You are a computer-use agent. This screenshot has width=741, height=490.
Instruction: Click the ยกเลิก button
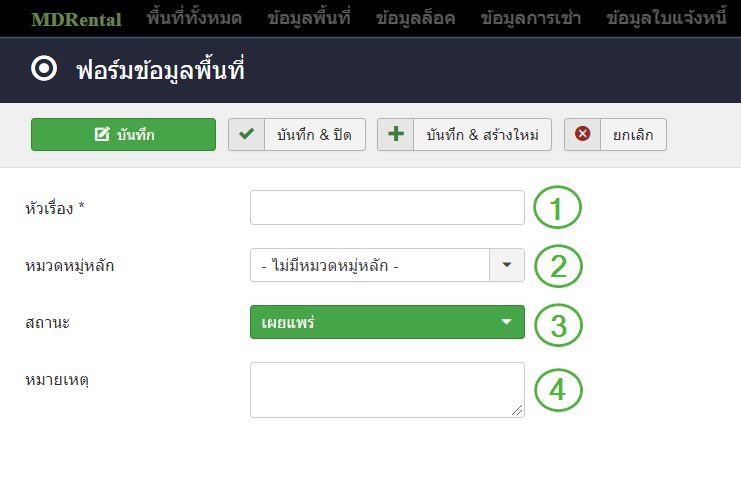[615, 135]
